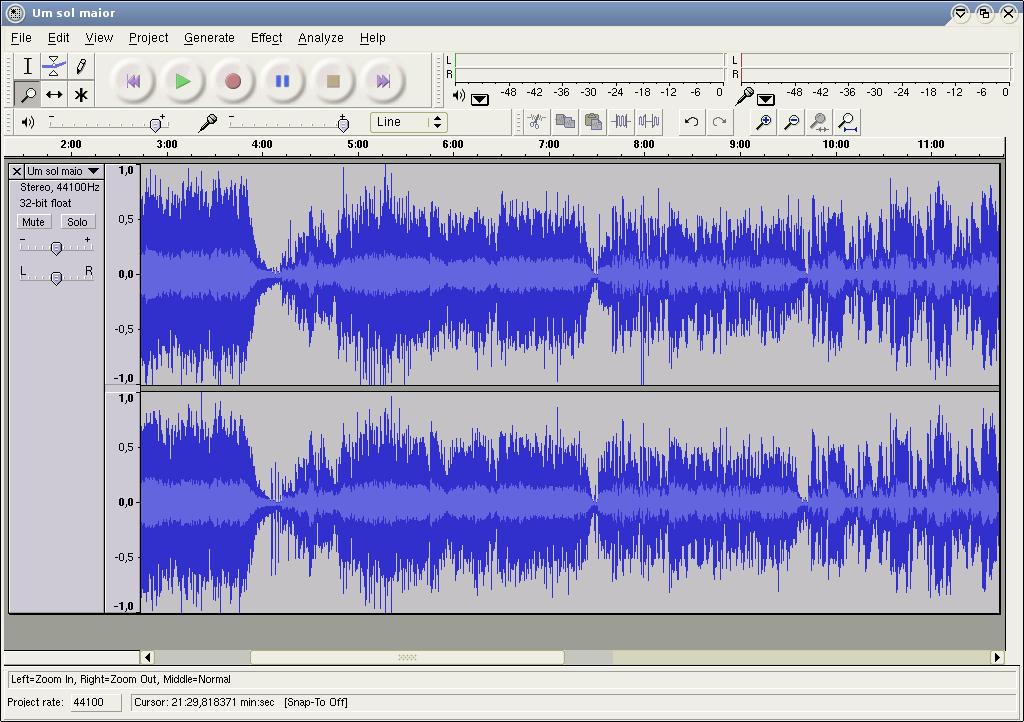This screenshot has width=1024, height=722.
Task: Open the Analyze menu
Action: coord(321,38)
